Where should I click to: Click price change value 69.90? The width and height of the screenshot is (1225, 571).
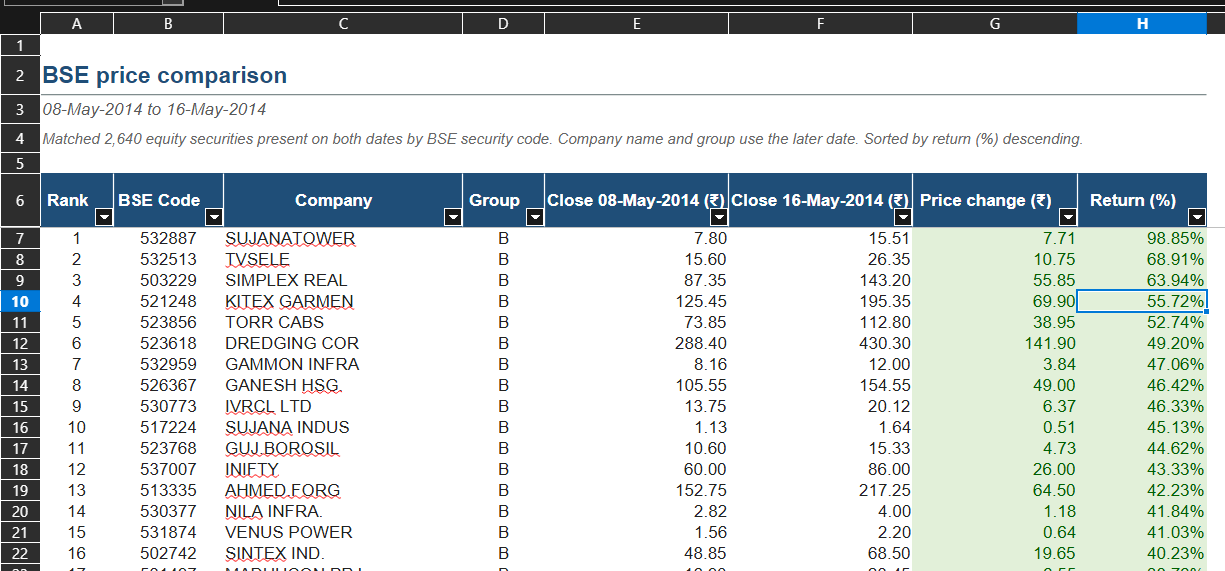[994, 301]
